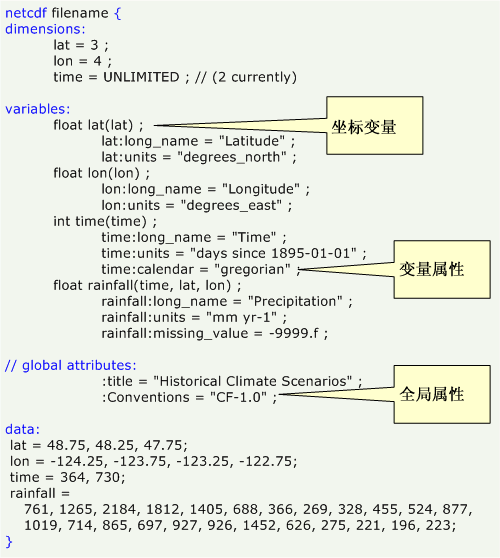Click the blue 'netcdf' keyword
The height and width of the screenshot is (558, 500).
[x=26, y=13]
